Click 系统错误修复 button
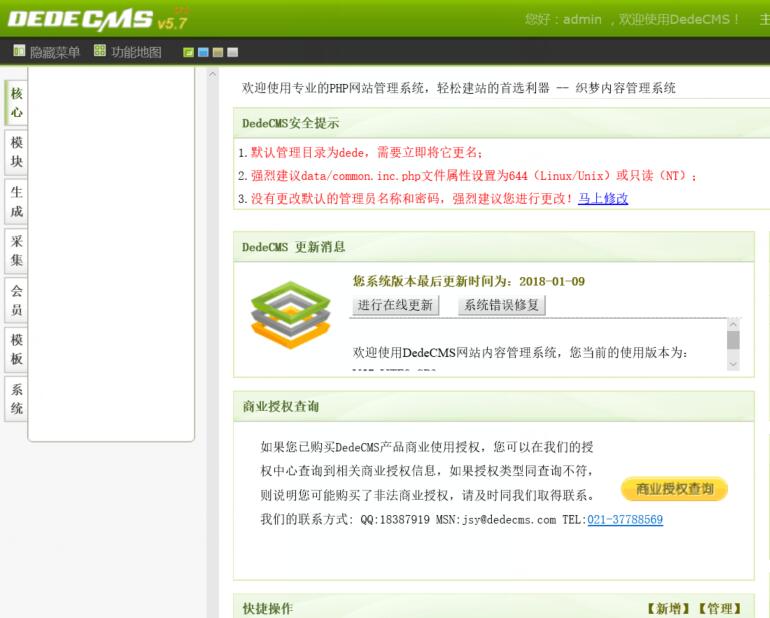This screenshot has height=618, width=770. pos(501,305)
